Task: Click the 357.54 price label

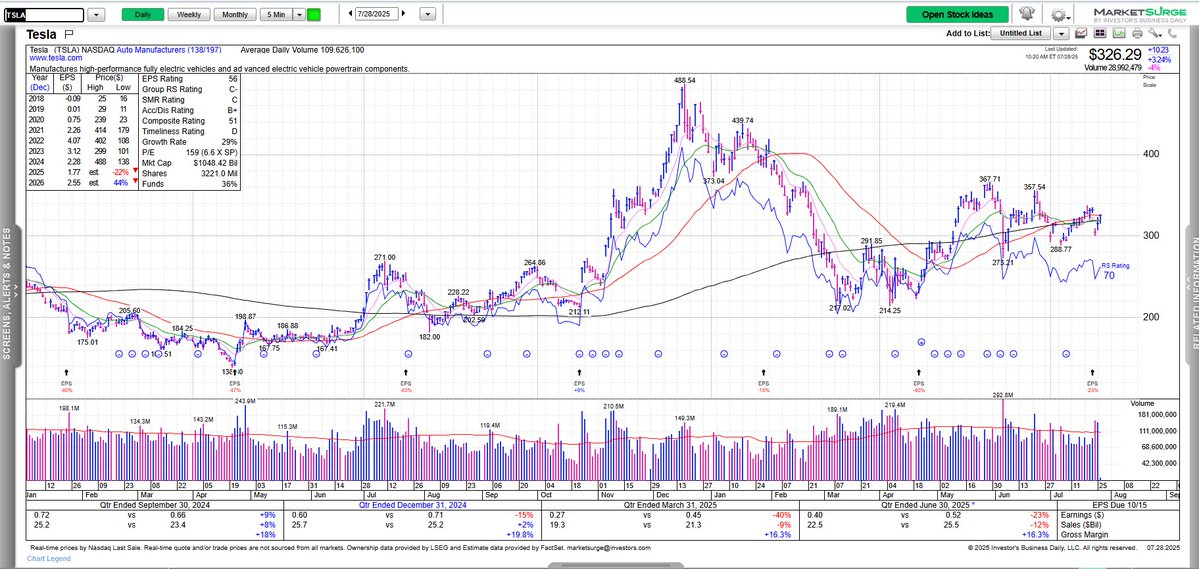Action: tap(1035, 187)
